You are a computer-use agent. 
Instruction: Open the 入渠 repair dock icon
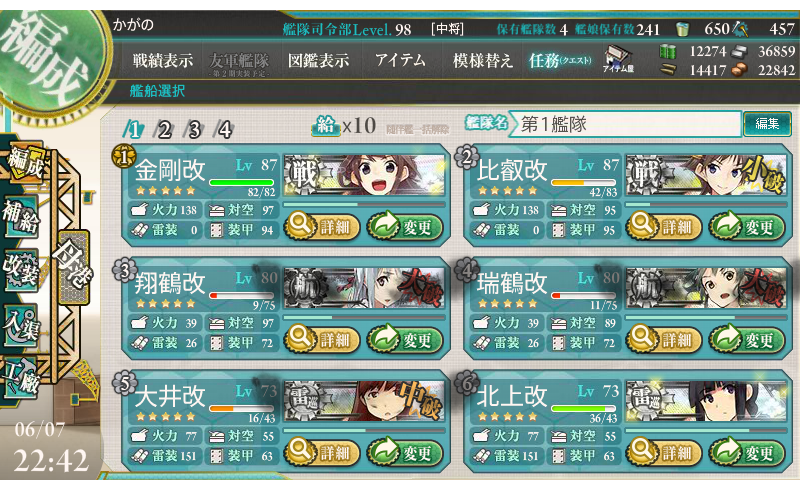21,325
